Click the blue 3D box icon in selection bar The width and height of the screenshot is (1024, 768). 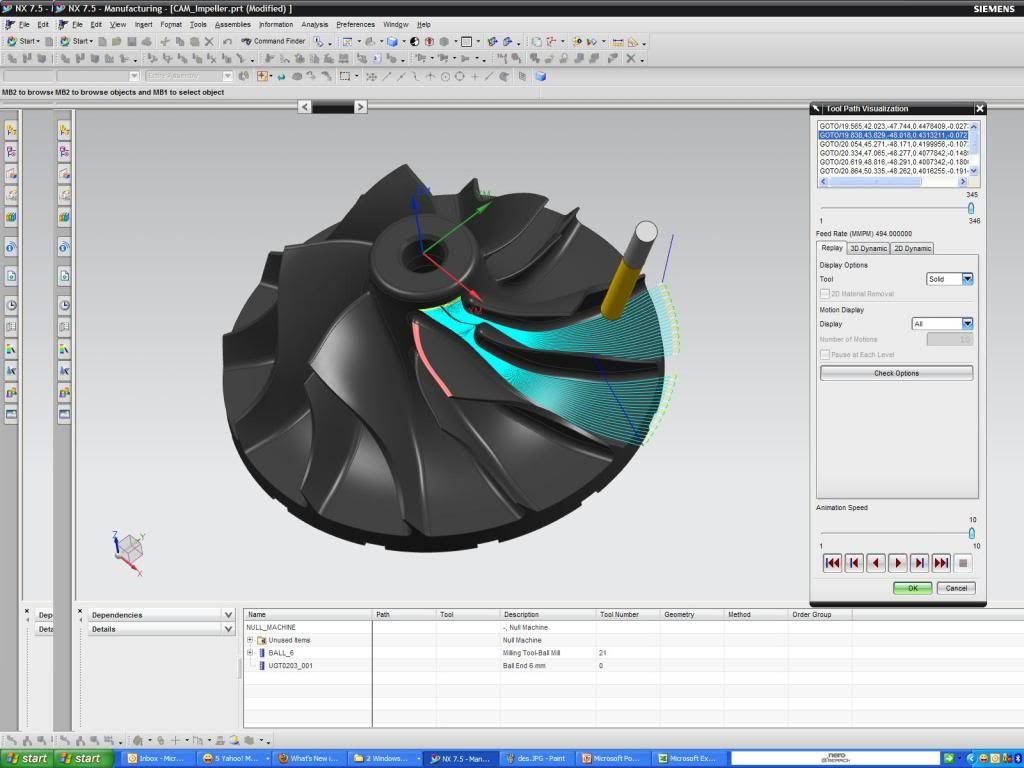540,76
